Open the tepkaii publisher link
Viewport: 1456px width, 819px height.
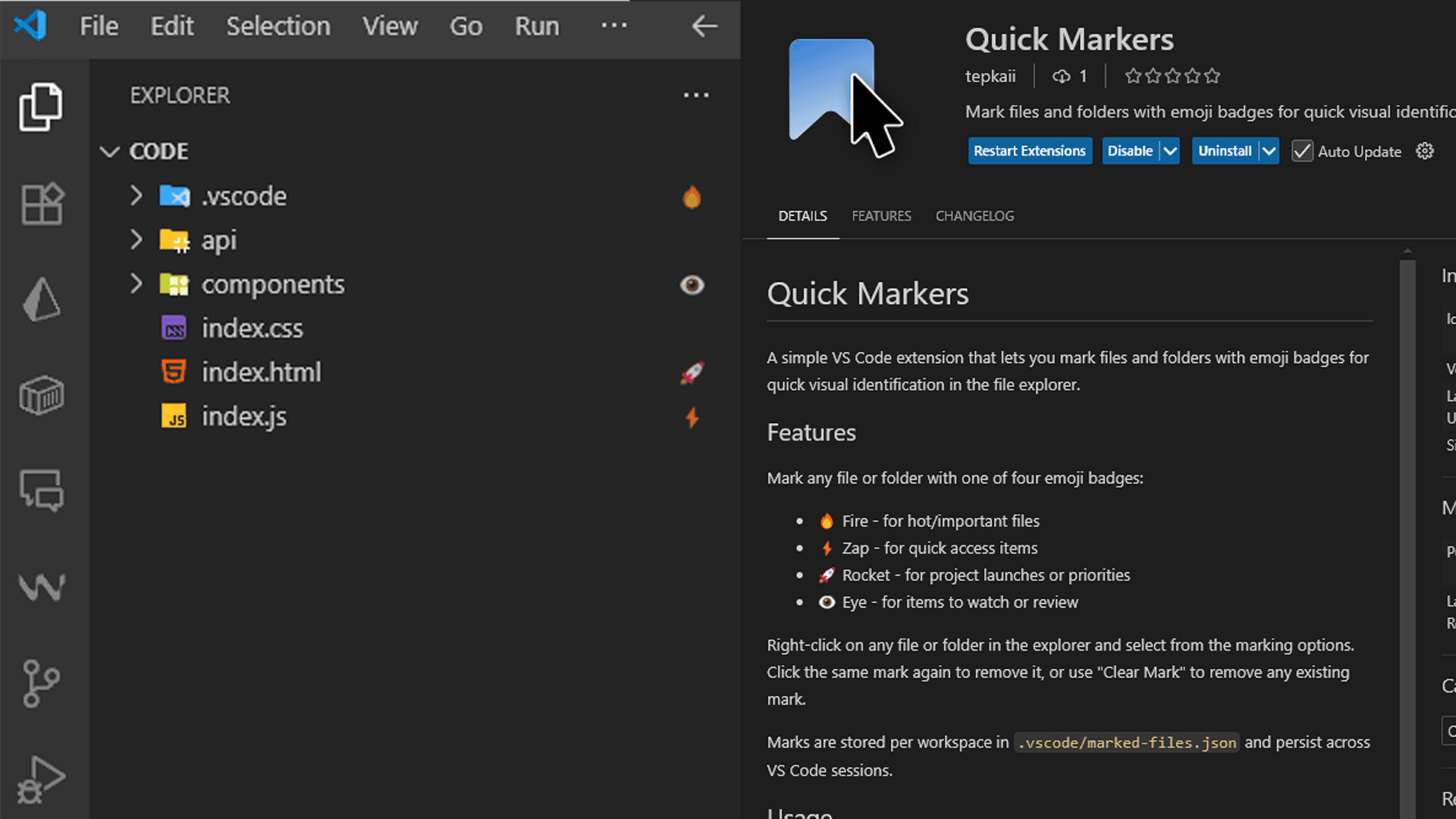coord(990,76)
